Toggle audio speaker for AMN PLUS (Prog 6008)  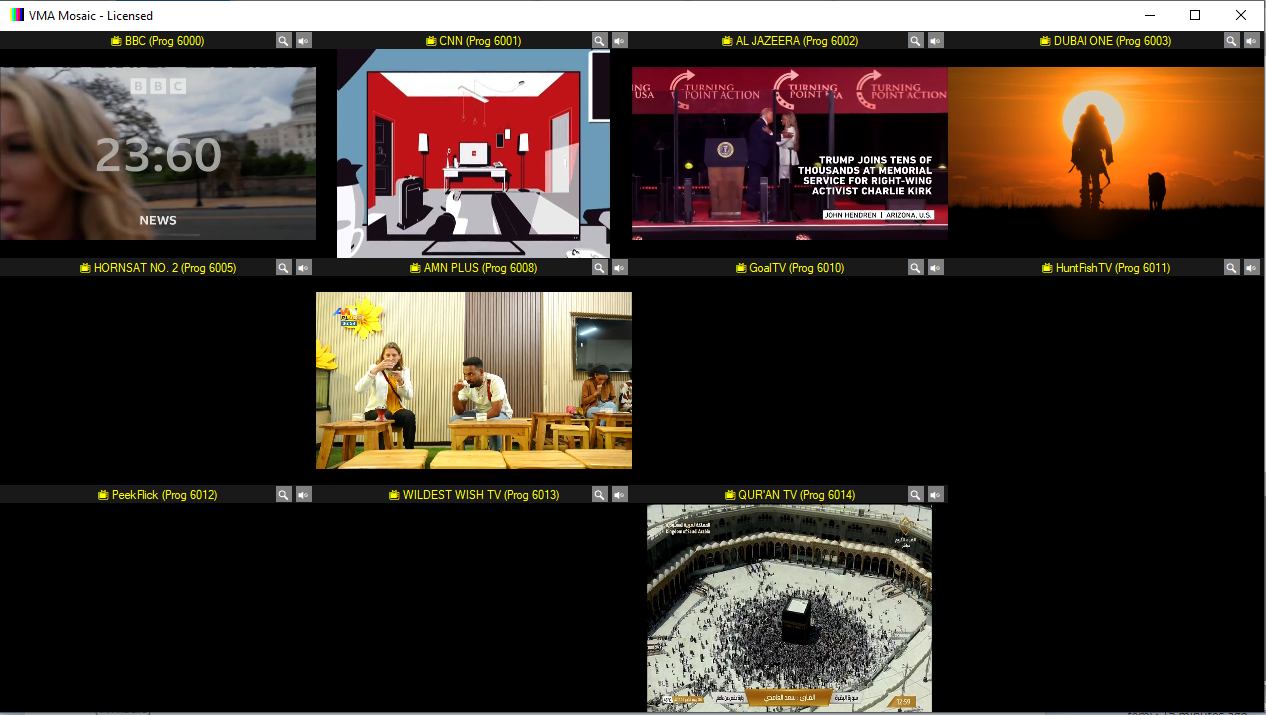[620, 268]
